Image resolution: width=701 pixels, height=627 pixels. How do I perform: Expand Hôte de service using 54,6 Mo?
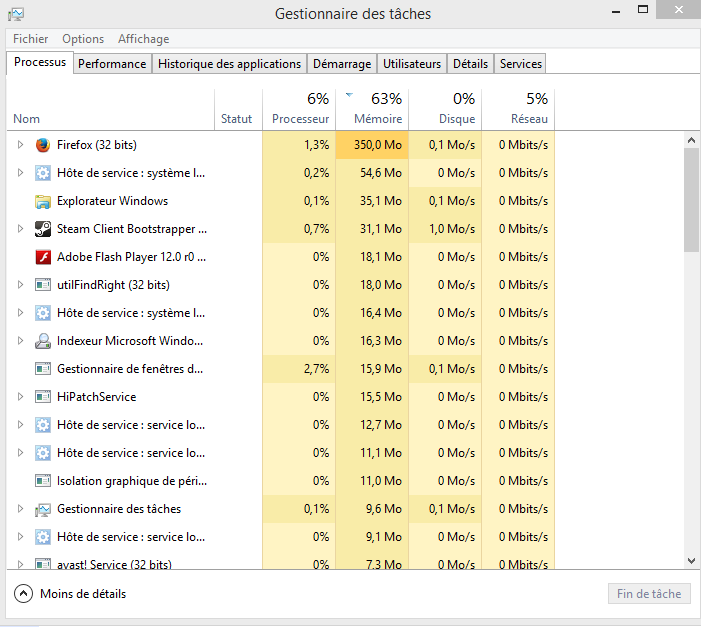pos(20,173)
